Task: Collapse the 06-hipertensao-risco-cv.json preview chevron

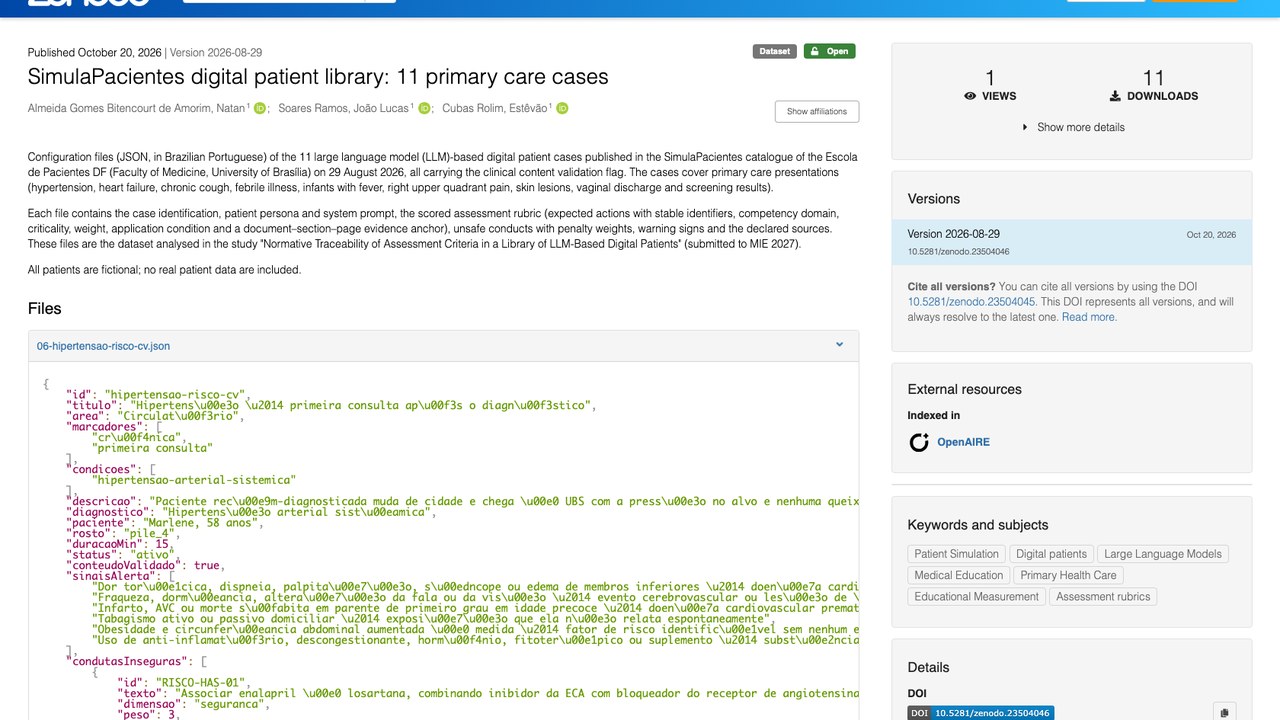Action: (x=839, y=345)
